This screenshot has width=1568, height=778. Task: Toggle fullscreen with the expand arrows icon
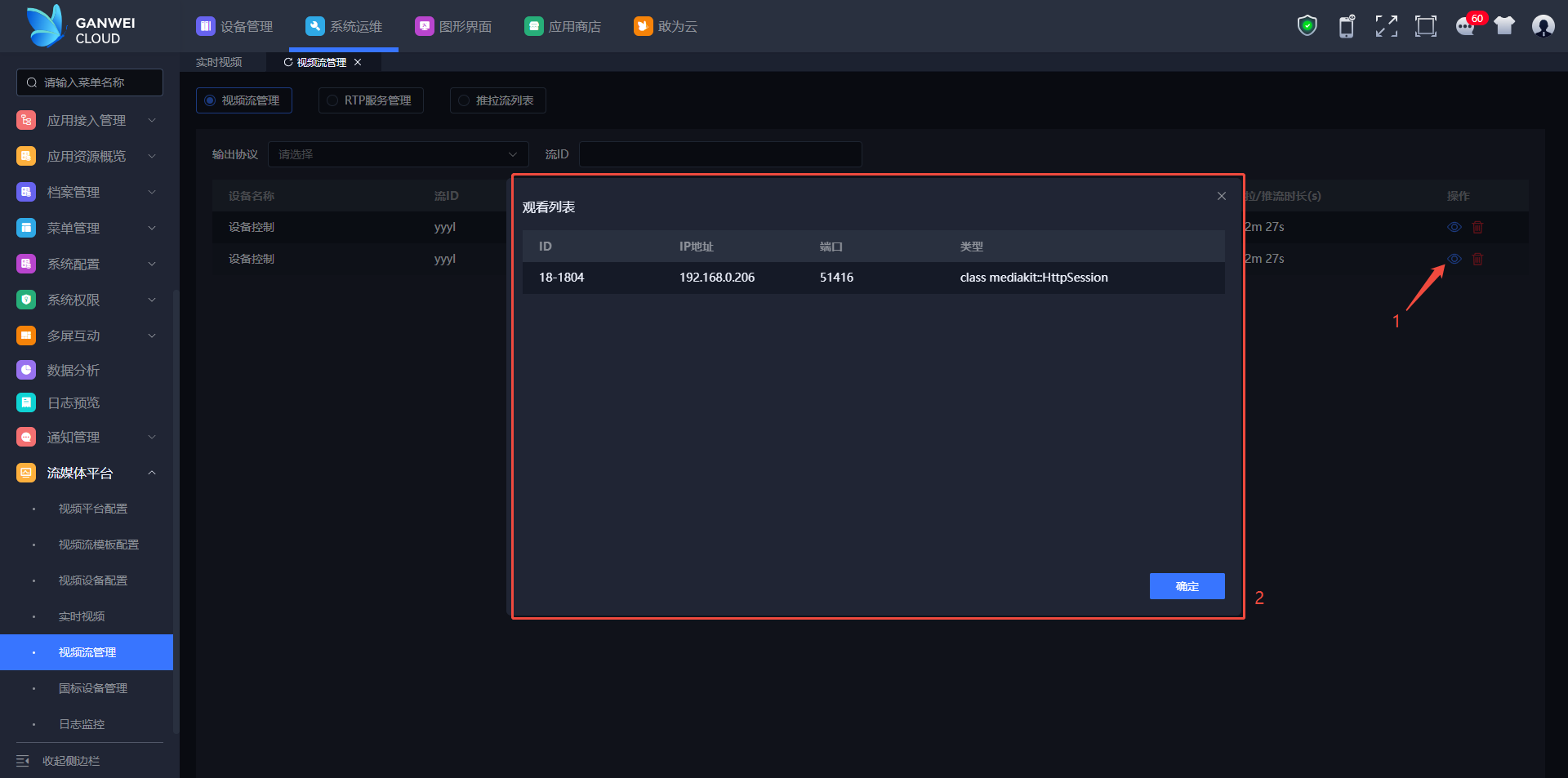pyautogui.click(x=1386, y=26)
